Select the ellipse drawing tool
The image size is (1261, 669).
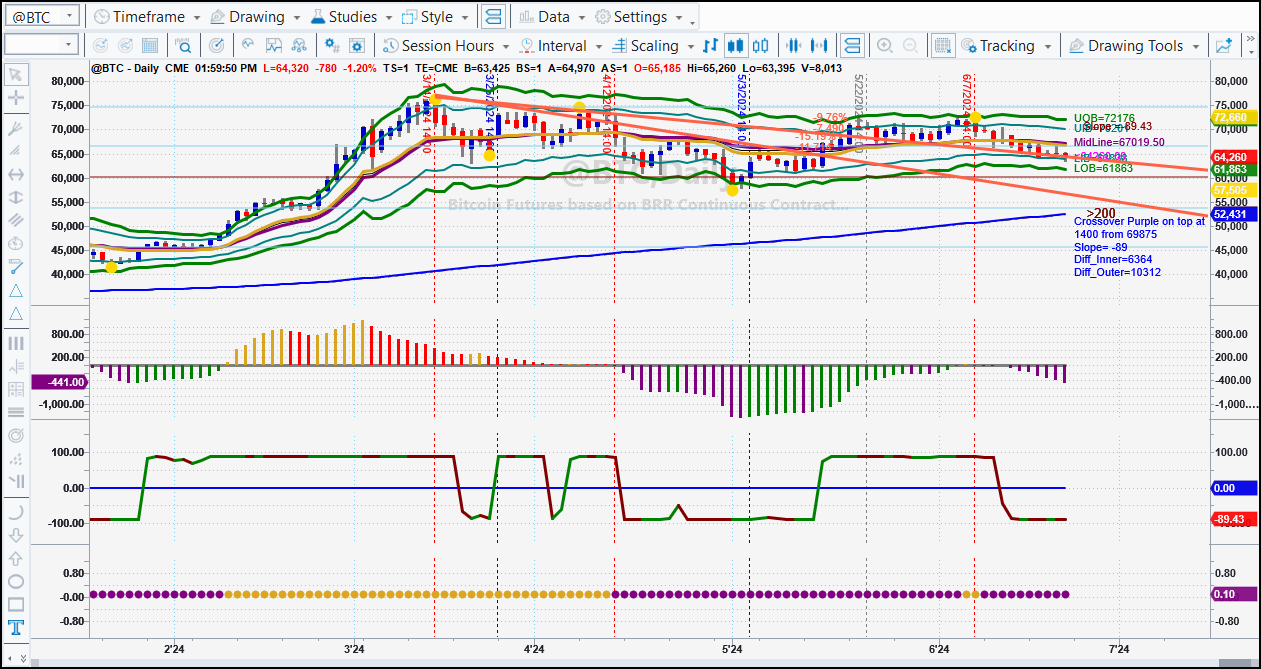coord(15,581)
